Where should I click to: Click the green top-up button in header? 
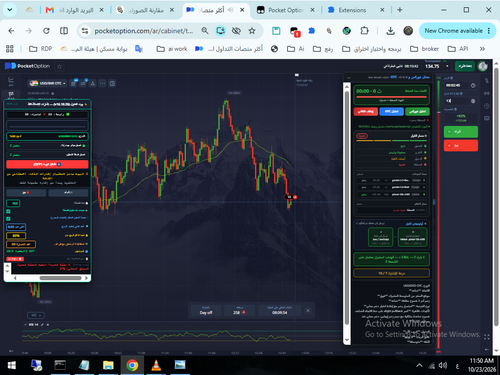coord(465,66)
